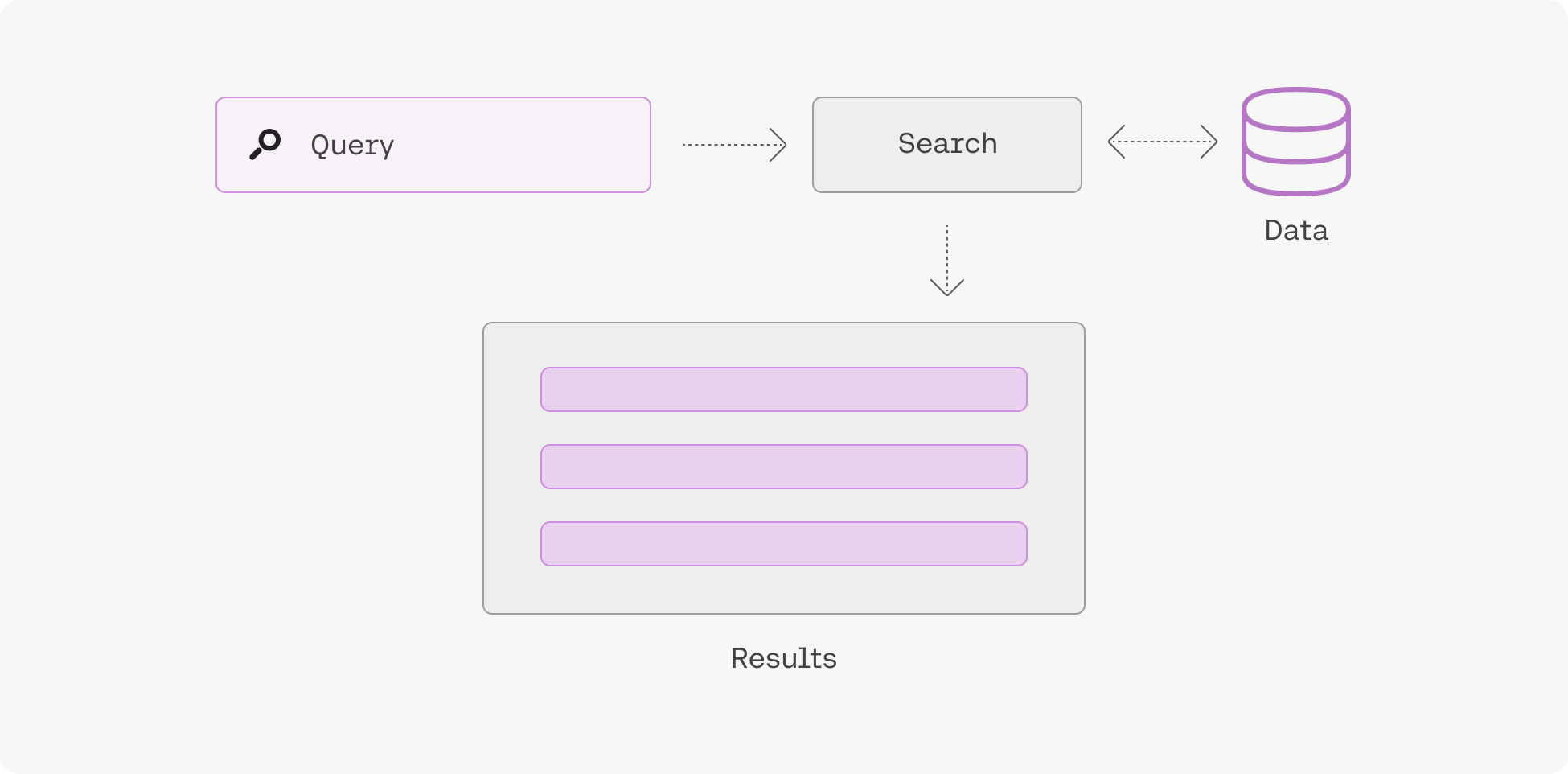Click the arrowhead pointing into the Search box

tap(779, 145)
